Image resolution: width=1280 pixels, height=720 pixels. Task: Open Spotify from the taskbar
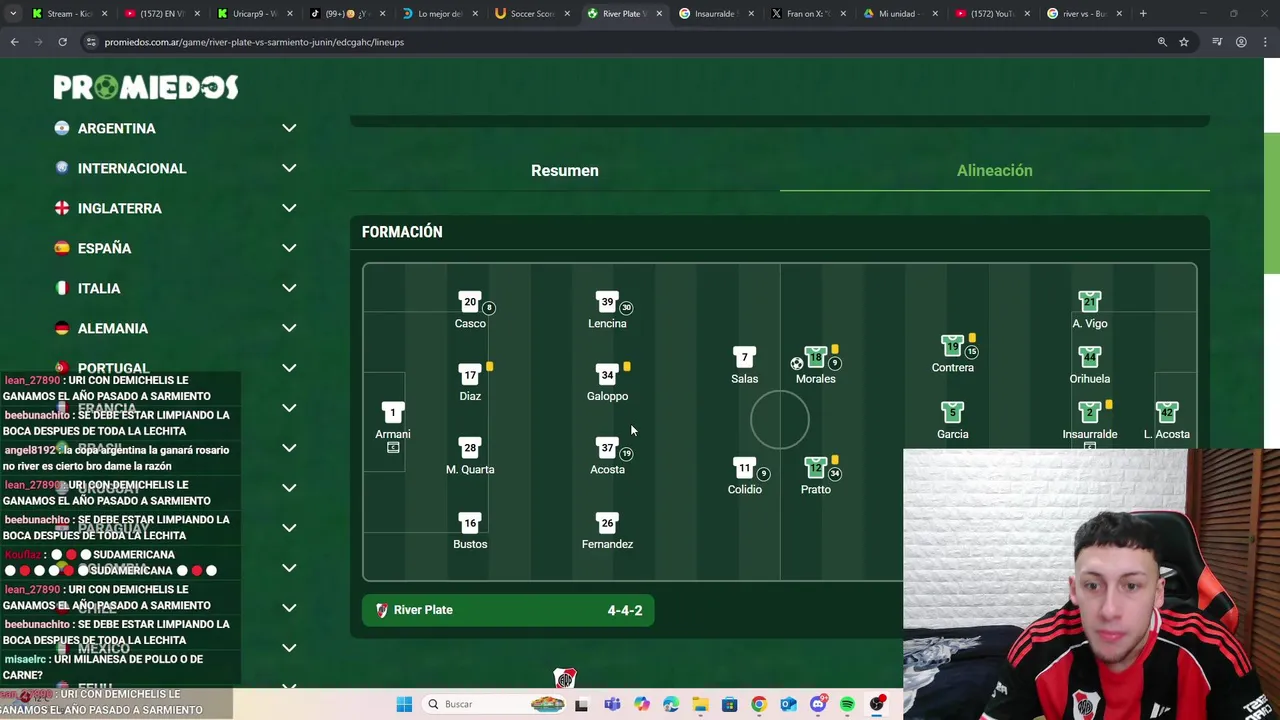pyautogui.click(x=847, y=704)
